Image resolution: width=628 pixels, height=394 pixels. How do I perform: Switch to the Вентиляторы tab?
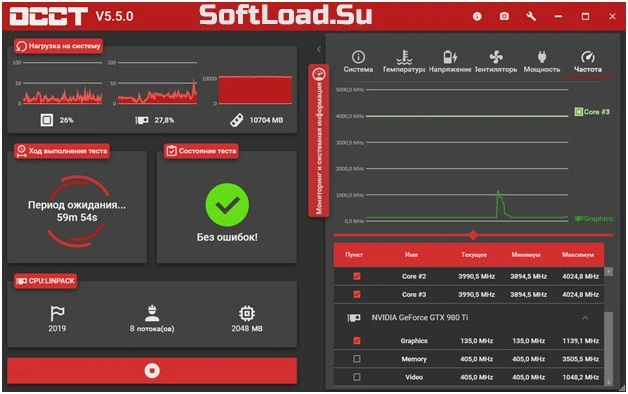click(x=496, y=61)
